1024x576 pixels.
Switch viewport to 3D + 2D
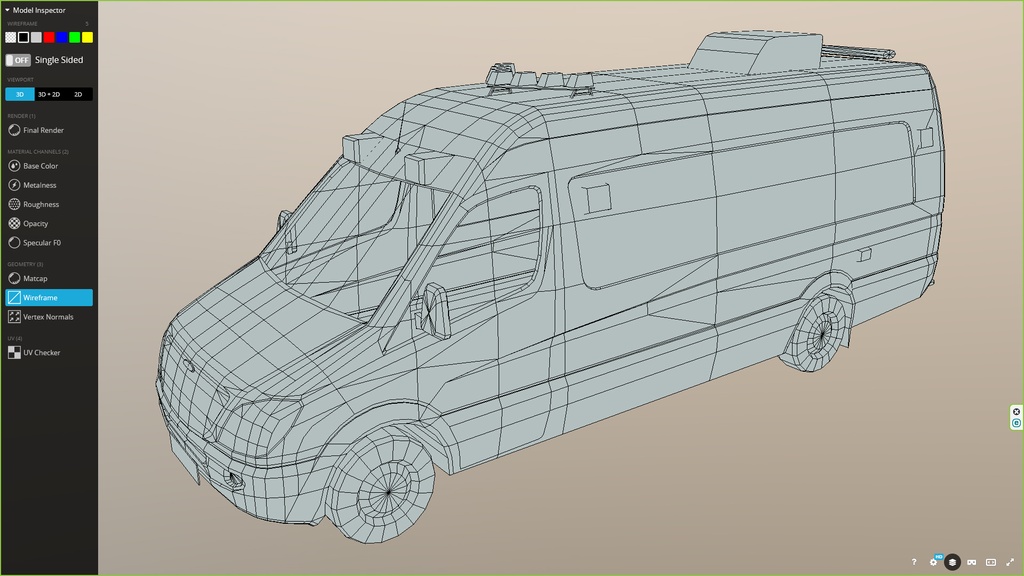[49, 94]
